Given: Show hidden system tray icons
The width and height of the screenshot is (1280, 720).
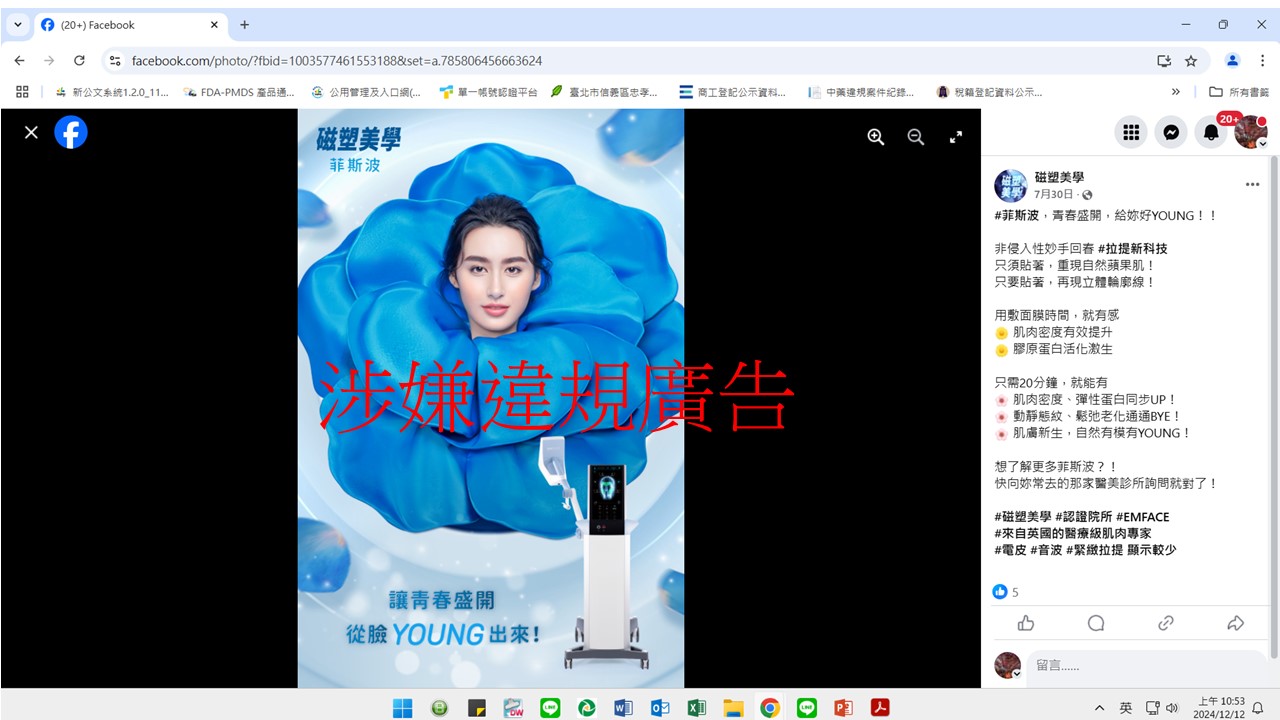Looking at the screenshot, I should click(x=1100, y=708).
